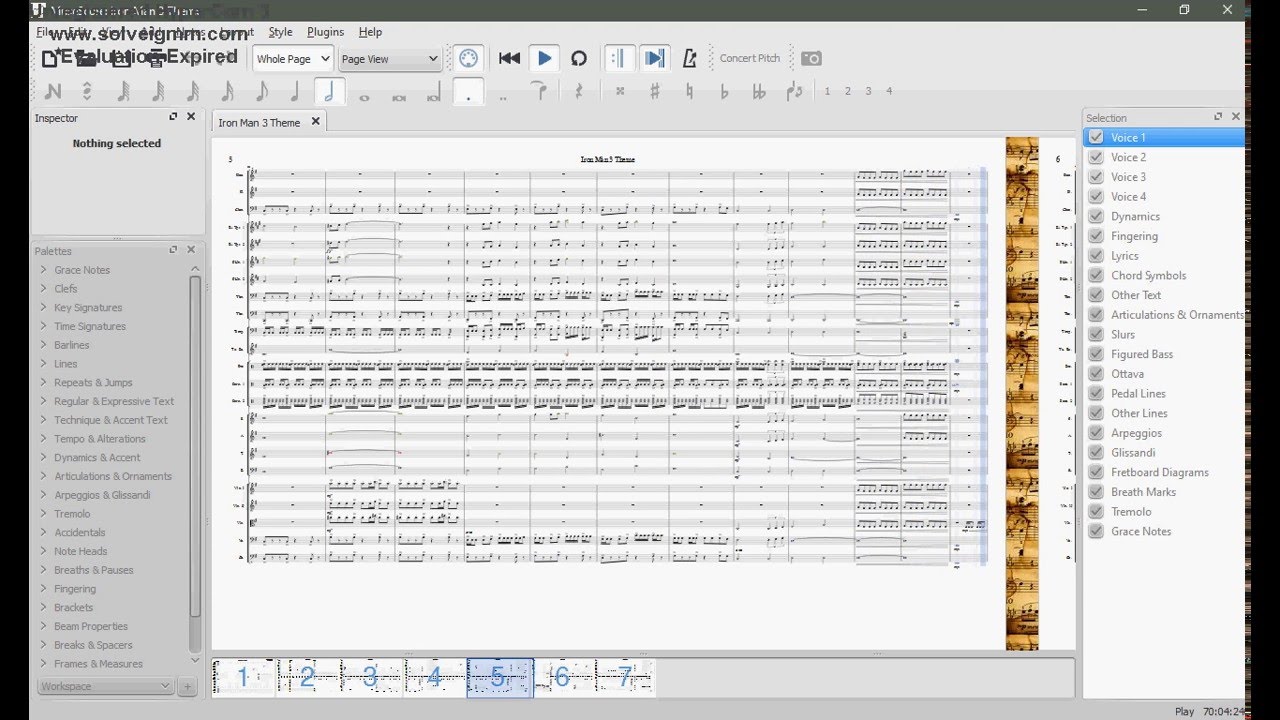Select the eighth note duration
Viewport: 1280px width, 720px height.
coord(261,91)
